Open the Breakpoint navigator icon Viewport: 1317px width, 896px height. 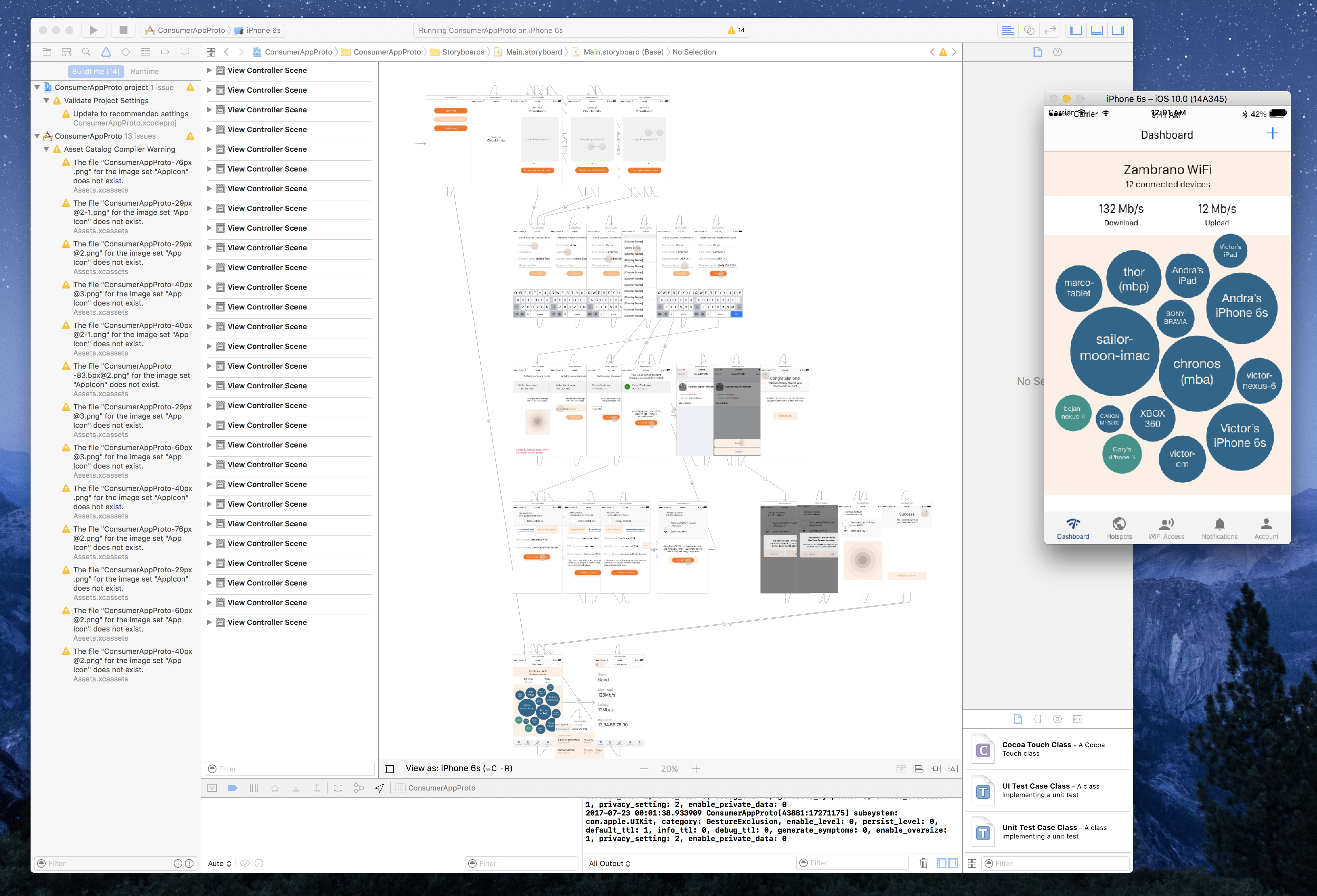(x=165, y=52)
